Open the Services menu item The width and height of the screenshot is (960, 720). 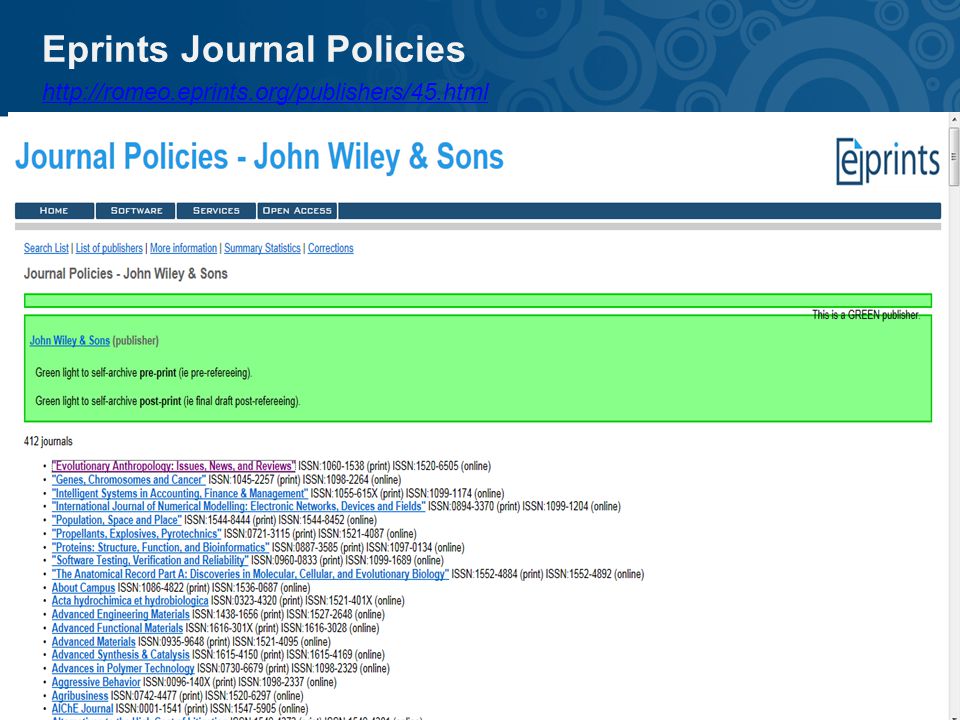(x=216, y=211)
